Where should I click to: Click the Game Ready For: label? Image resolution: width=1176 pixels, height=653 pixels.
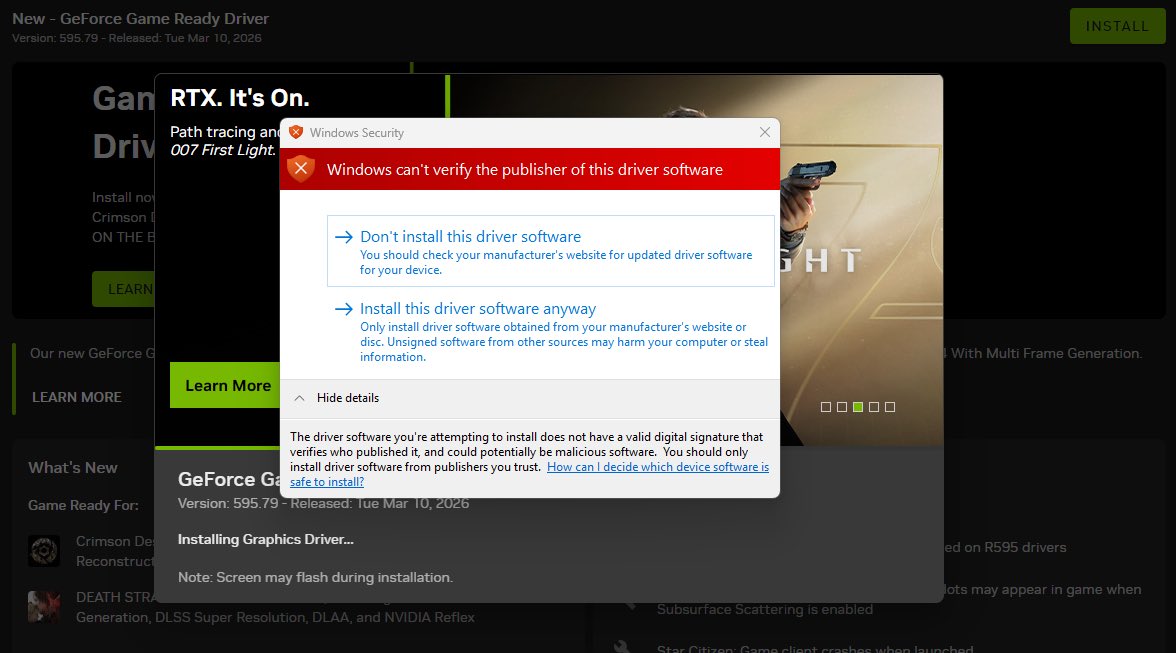coord(83,505)
